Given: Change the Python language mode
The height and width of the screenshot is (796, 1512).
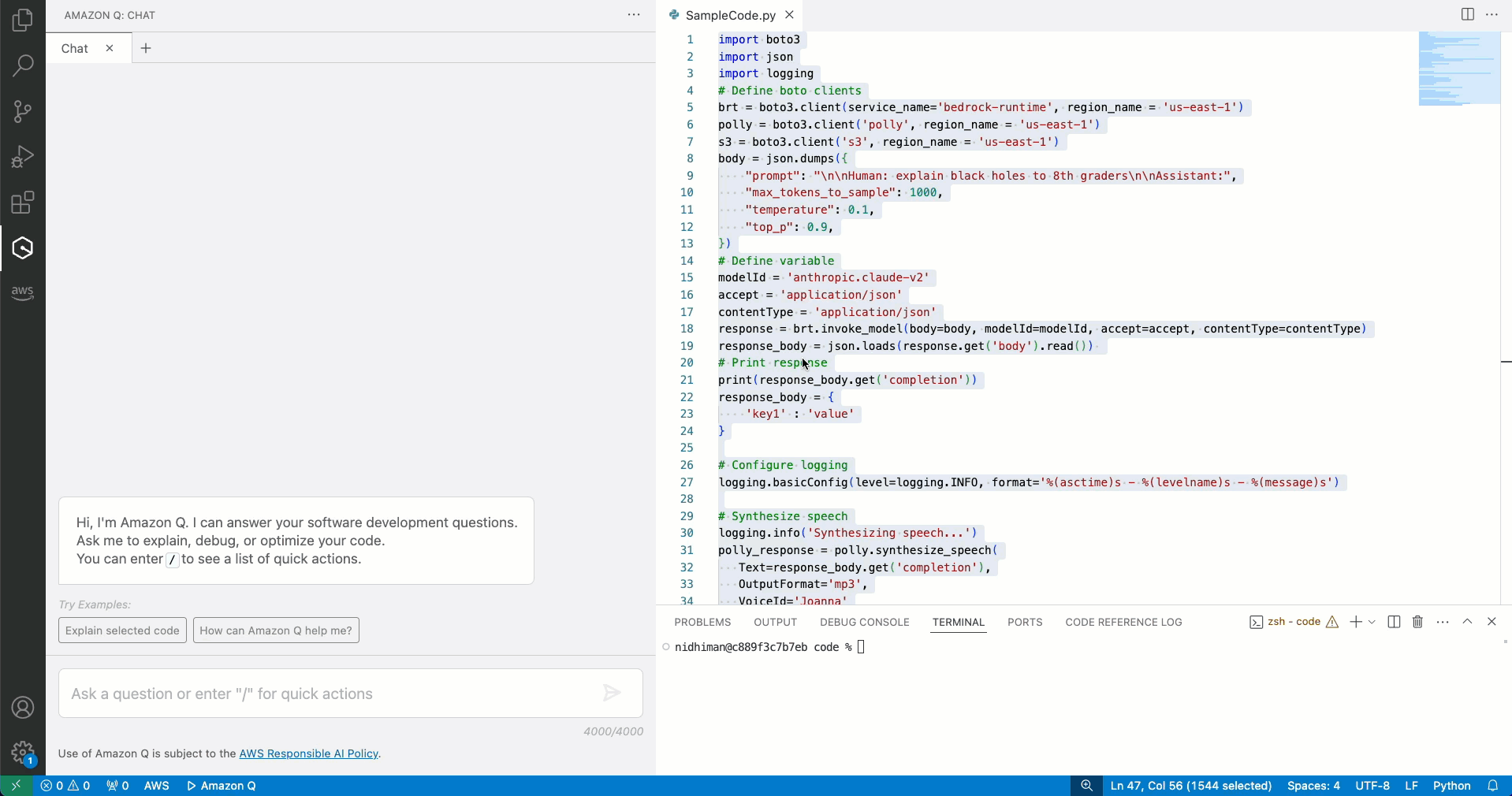Looking at the screenshot, I should tap(1453, 785).
